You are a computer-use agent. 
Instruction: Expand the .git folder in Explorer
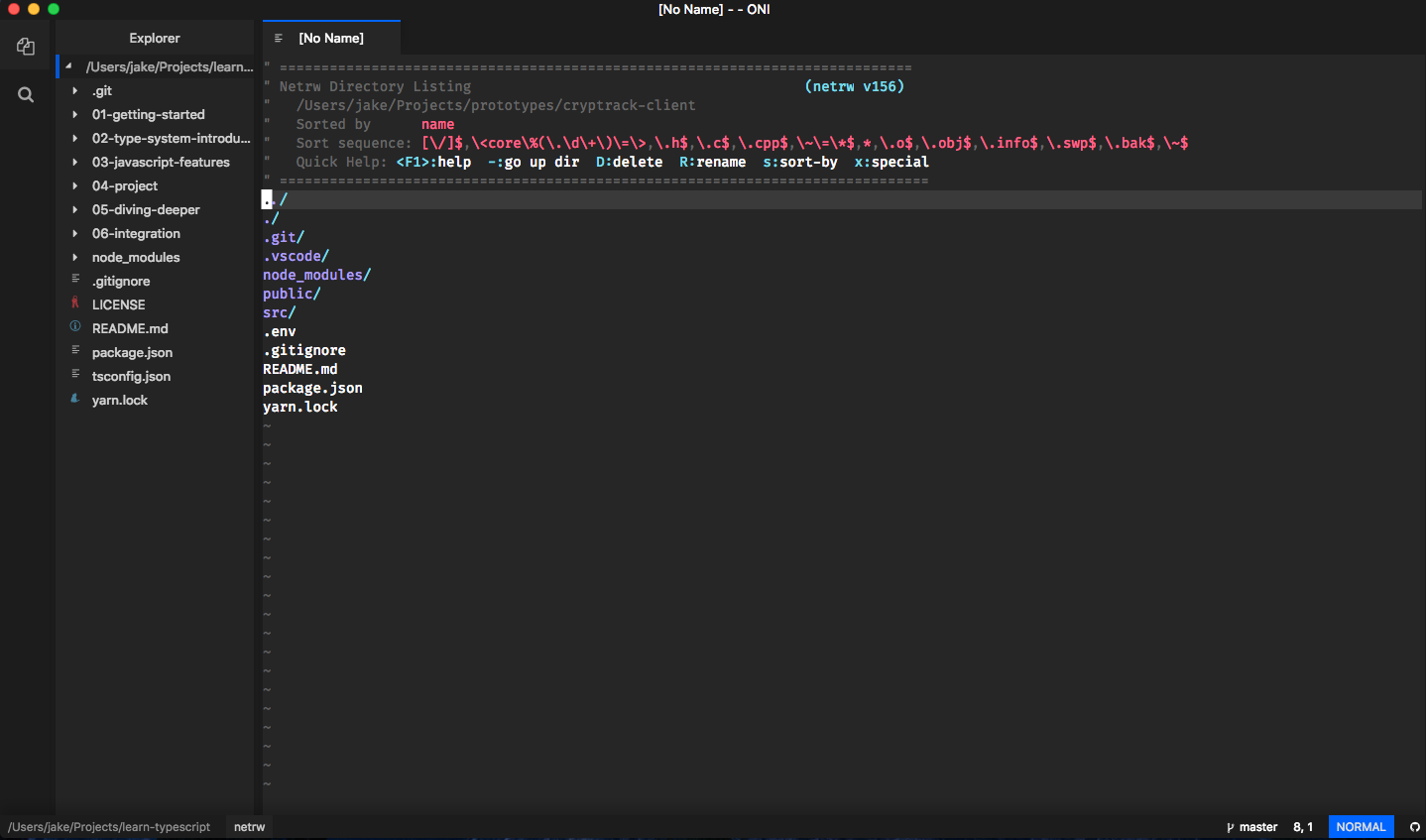pos(75,90)
